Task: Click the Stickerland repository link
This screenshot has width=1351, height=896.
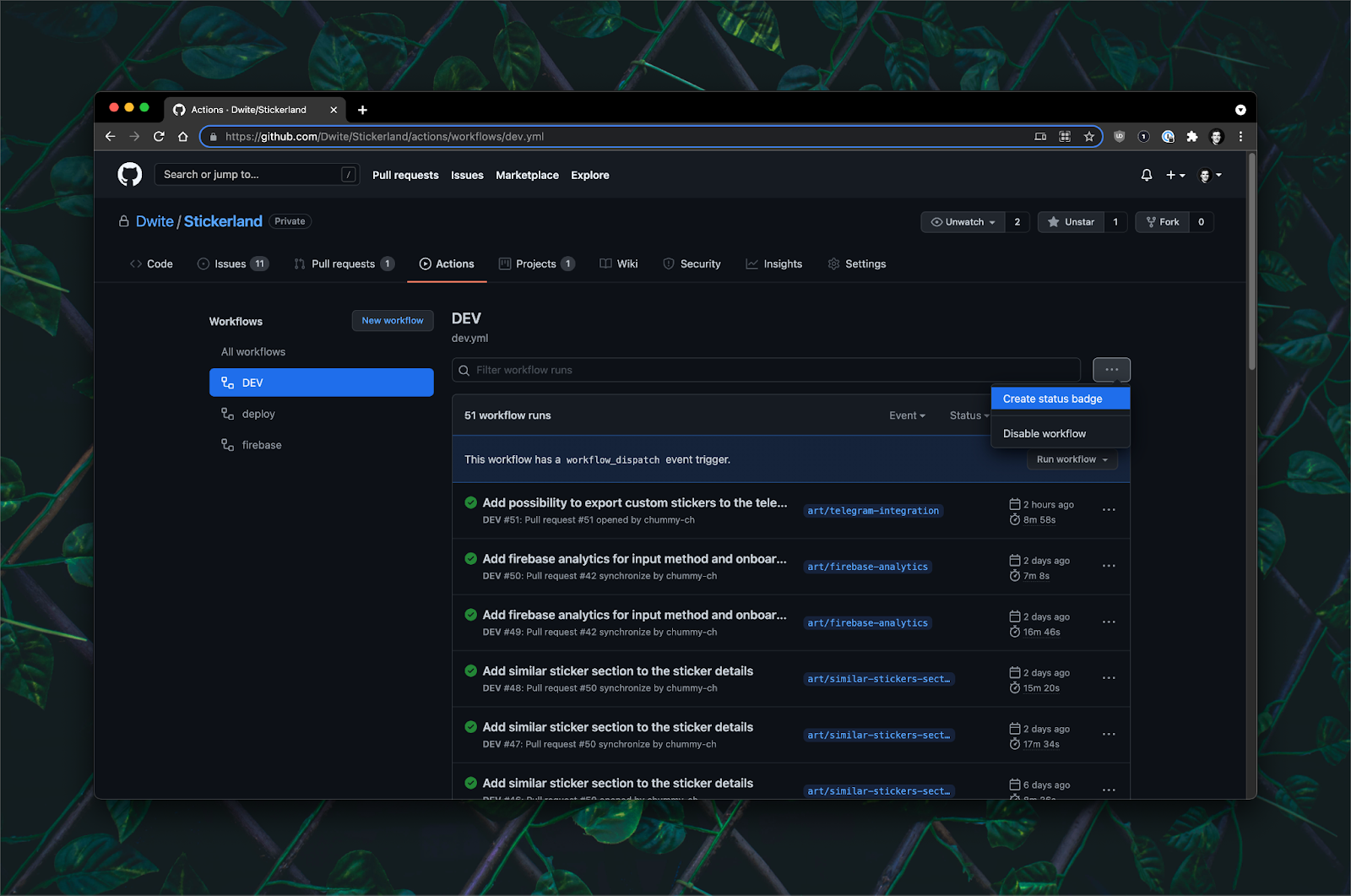Action: tap(223, 221)
